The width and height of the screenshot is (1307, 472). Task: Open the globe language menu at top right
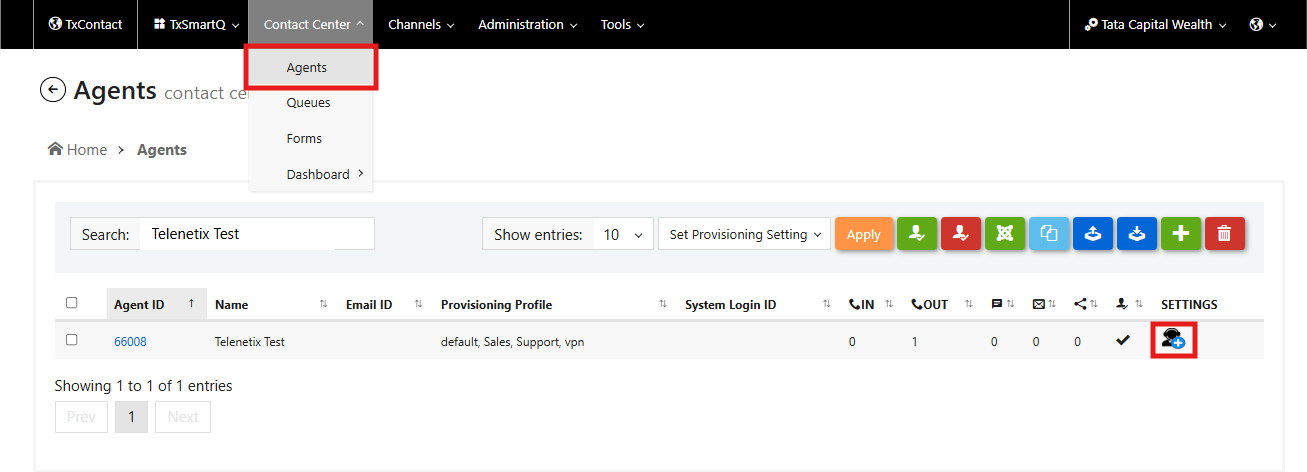(1263, 24)
